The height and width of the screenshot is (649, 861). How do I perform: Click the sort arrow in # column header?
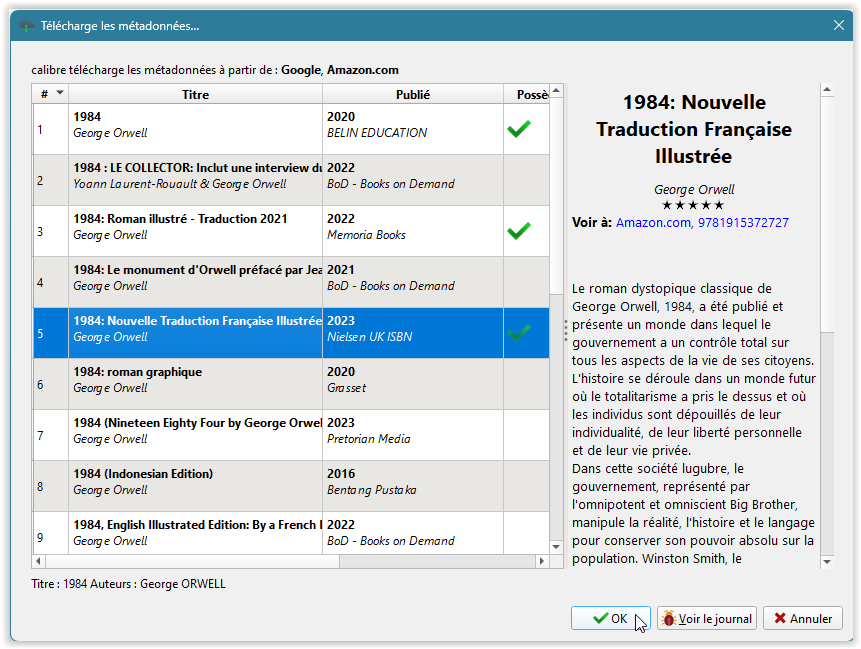point(60,94)
